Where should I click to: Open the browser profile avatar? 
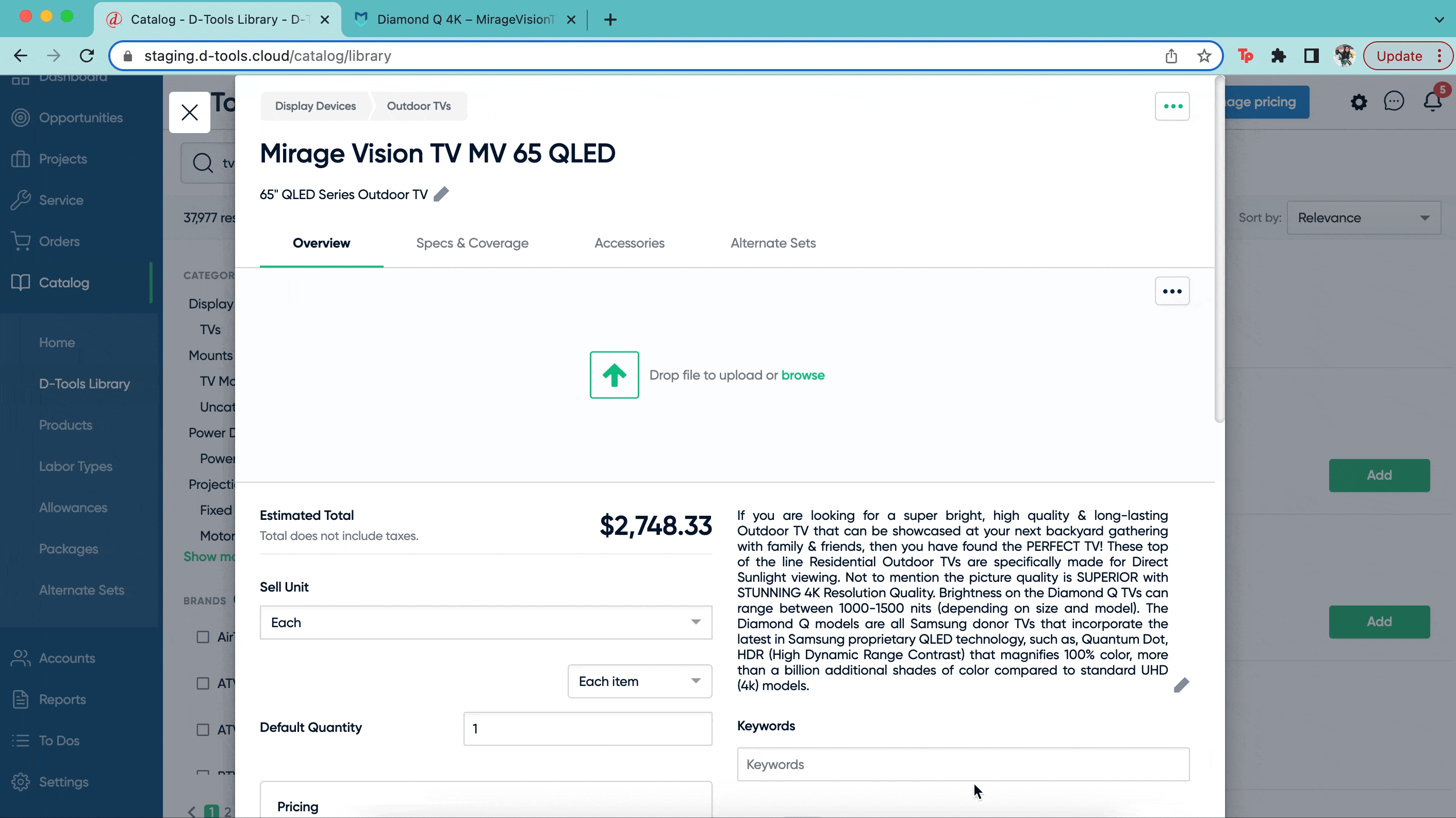(1344, 56)
